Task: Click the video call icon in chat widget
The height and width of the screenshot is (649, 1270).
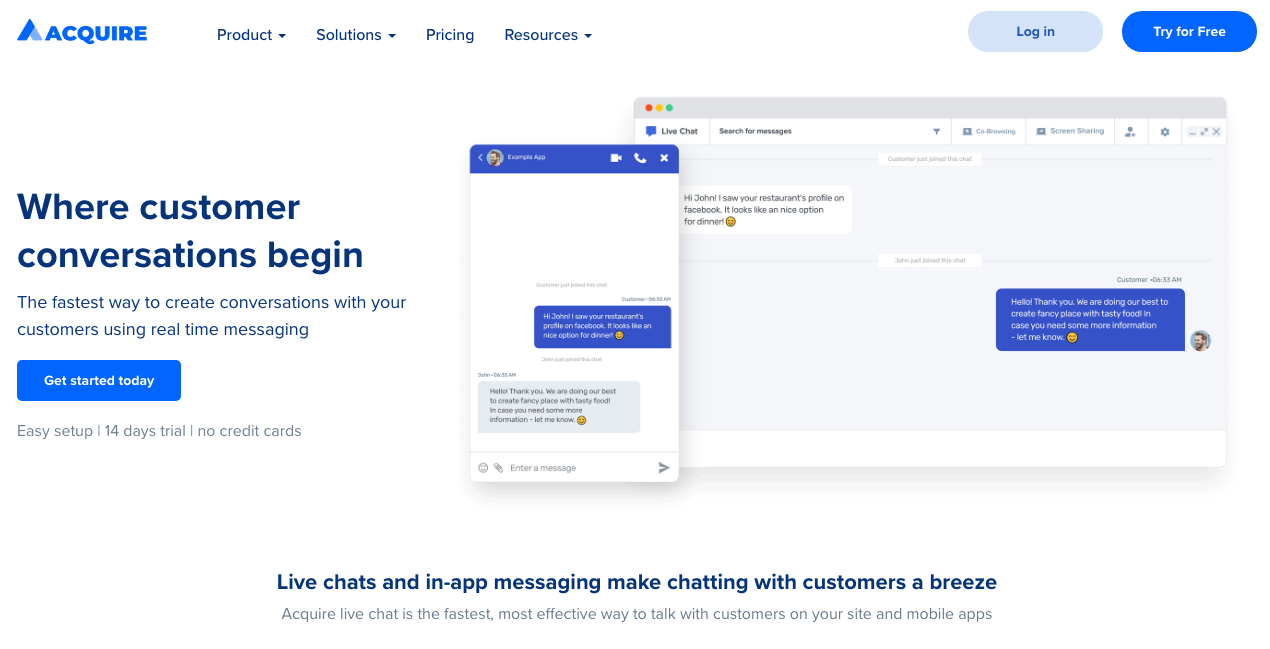Action: [x=616, y=158]
